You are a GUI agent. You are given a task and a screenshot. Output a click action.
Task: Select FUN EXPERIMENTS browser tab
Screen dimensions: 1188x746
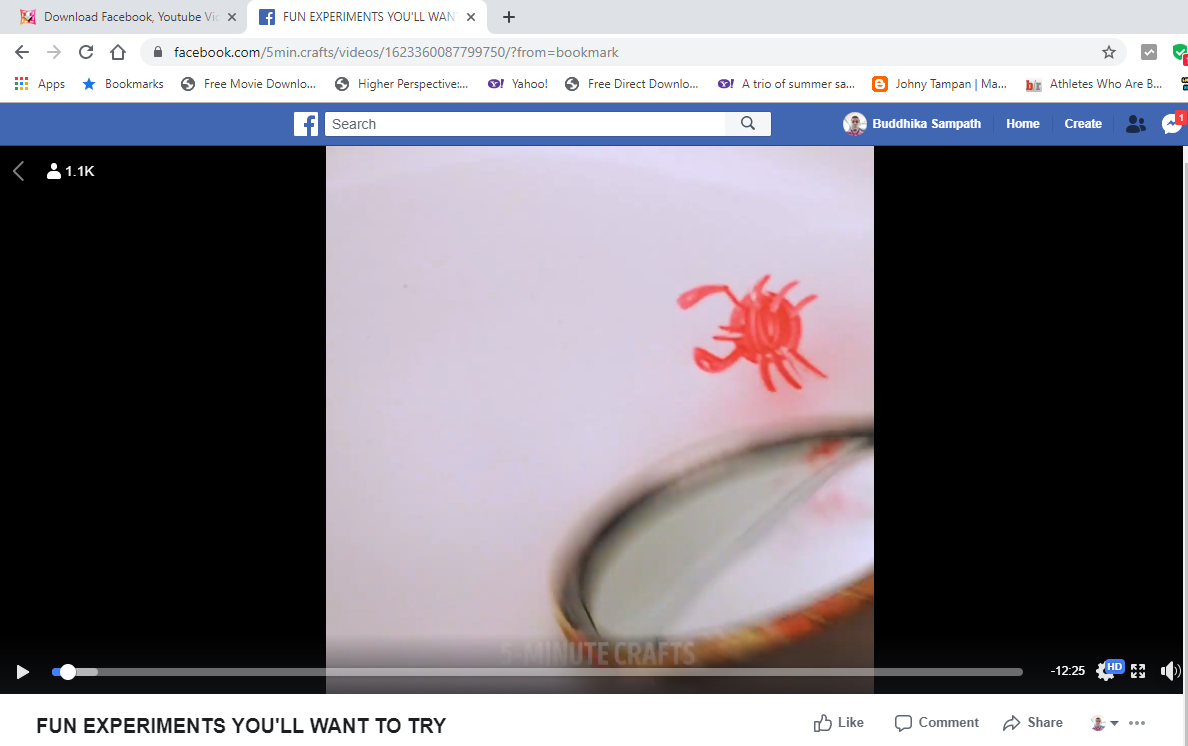[x=367, y=17]
